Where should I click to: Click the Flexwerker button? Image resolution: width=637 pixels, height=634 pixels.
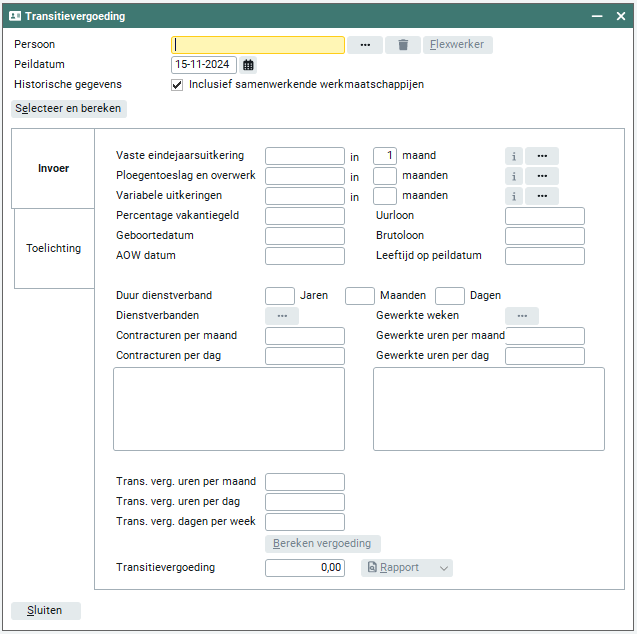pos(458,45)
